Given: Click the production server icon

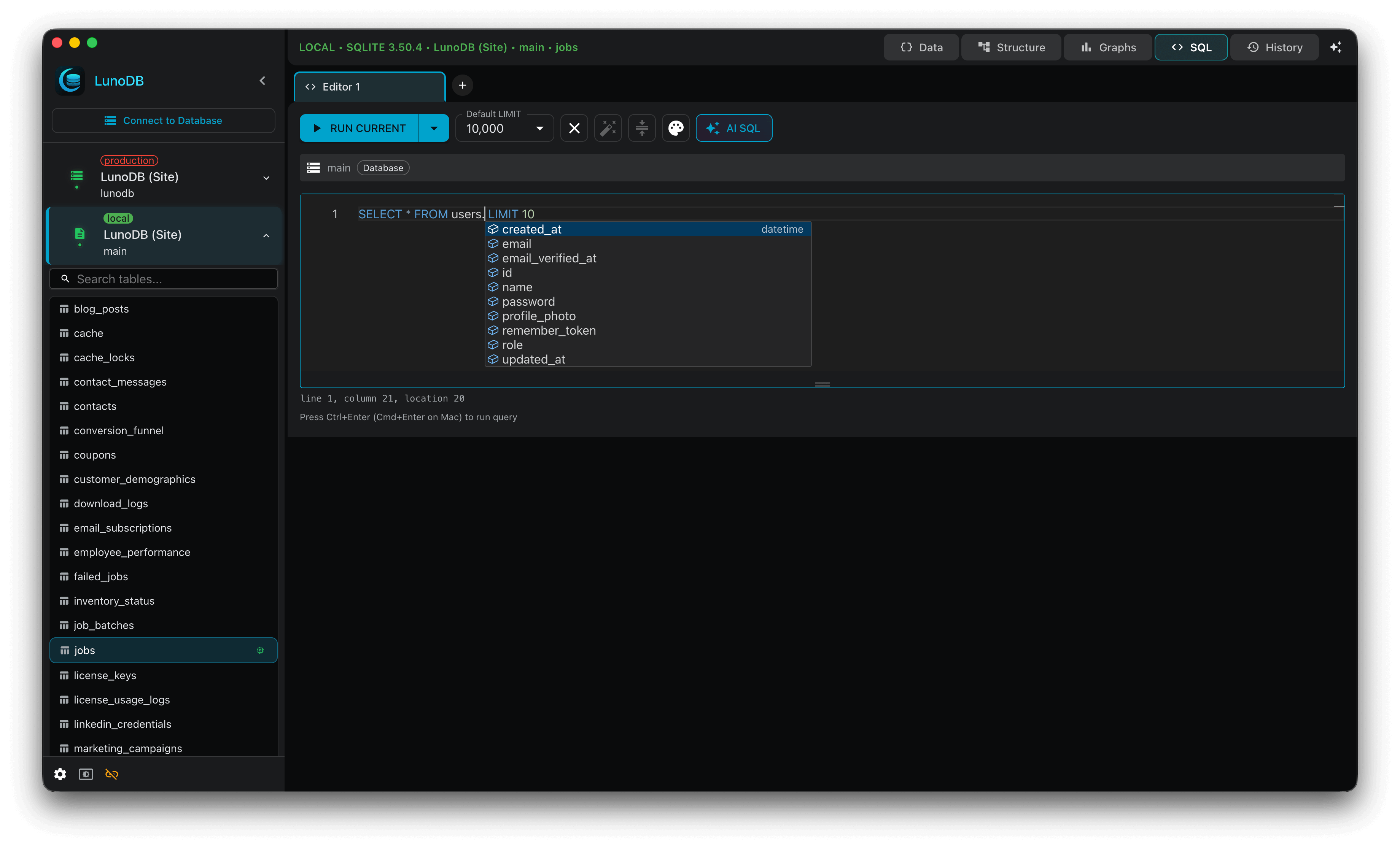Looking at the screenshot, I should click(77, 177).
